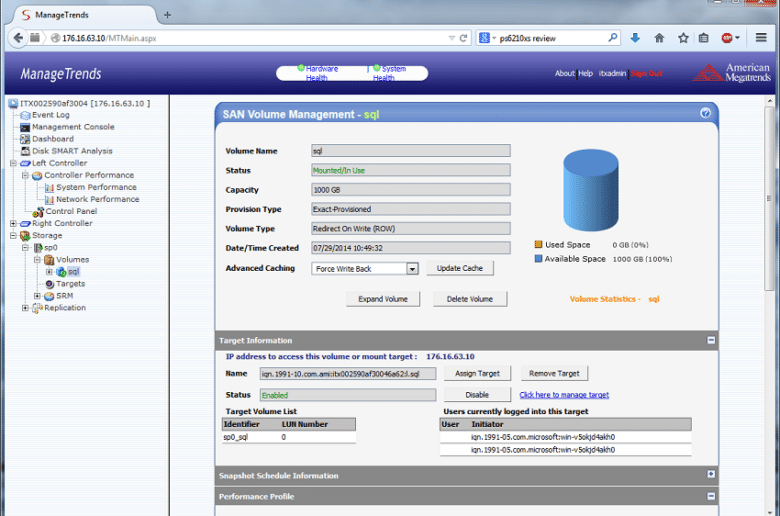
Task: Collapse the Controller Performance node
Action: [x=25, y=175]
